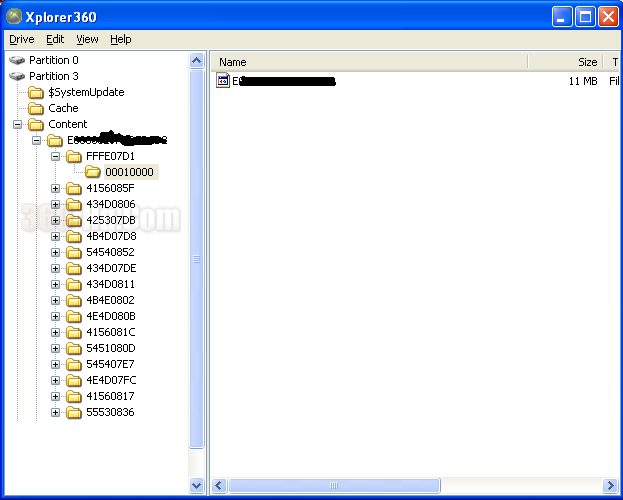
Task: Click the 4E4D080B folder icon
Action: click(74, 316)
